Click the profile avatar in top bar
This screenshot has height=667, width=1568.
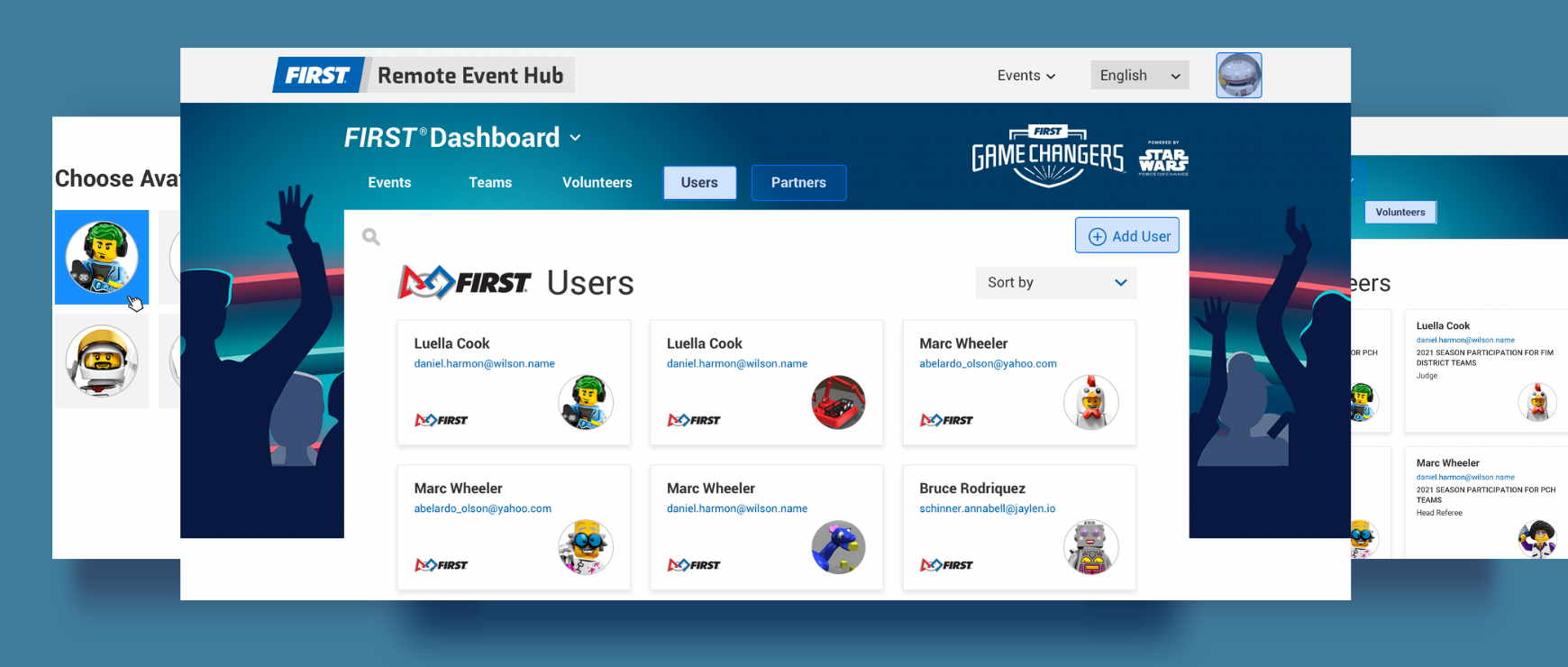1238,76
